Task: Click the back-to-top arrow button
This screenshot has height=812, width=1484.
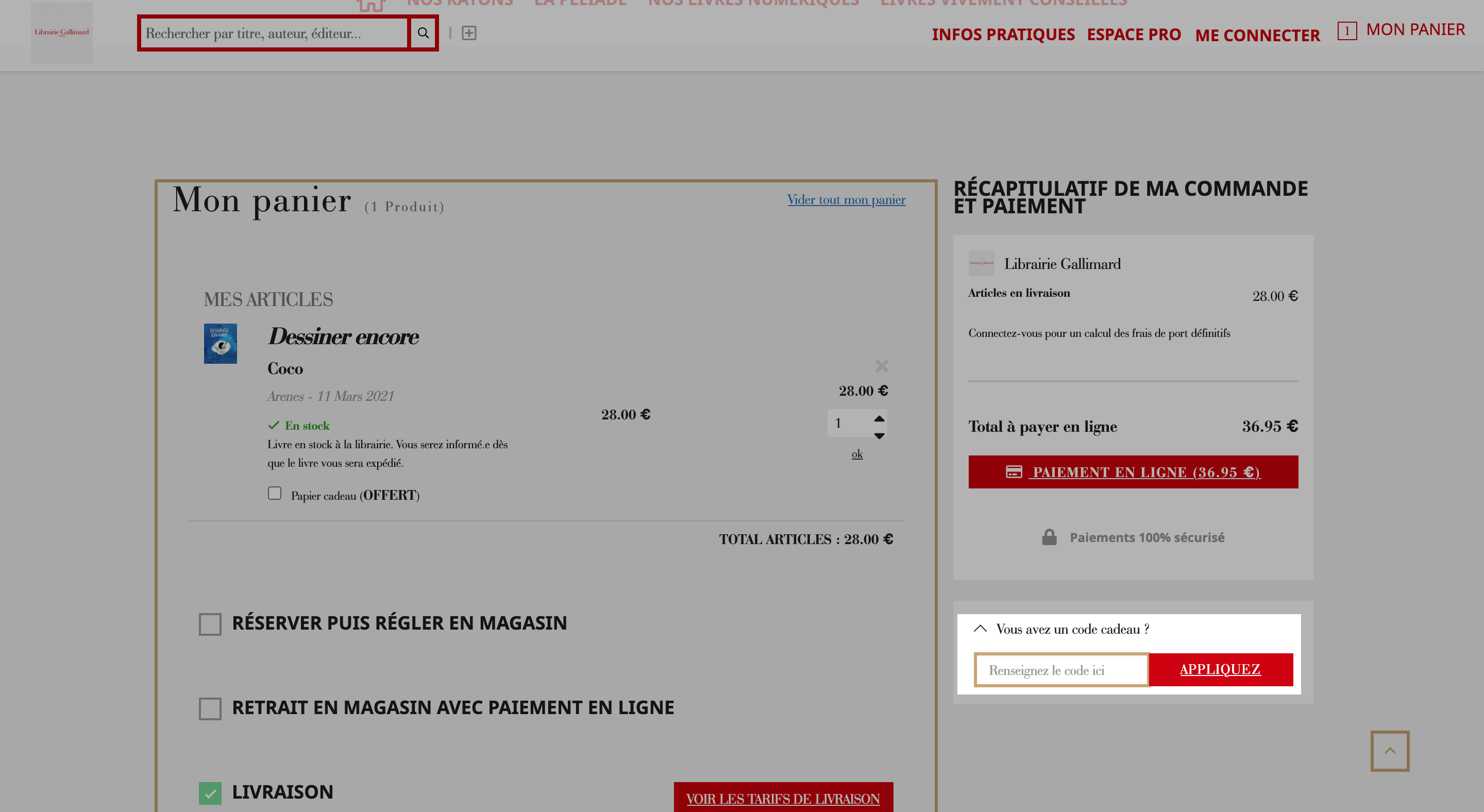Action: click(x=1390, y=750)
